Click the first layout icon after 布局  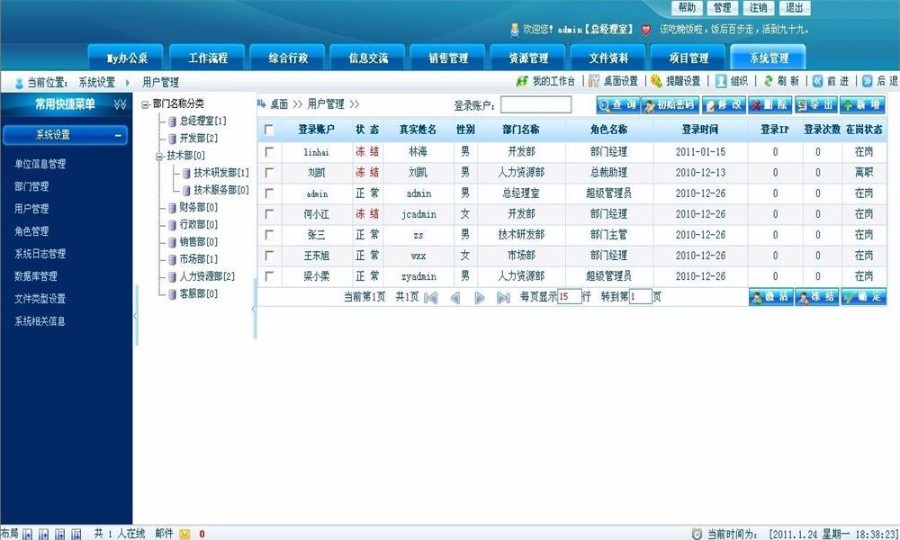(x=27, y=534)
